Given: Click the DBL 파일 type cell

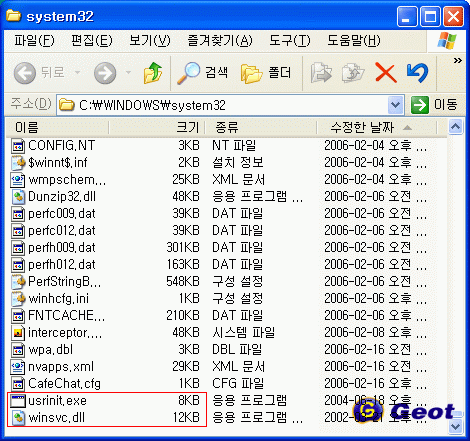Looking at the screenshot, I should point(237,350).
